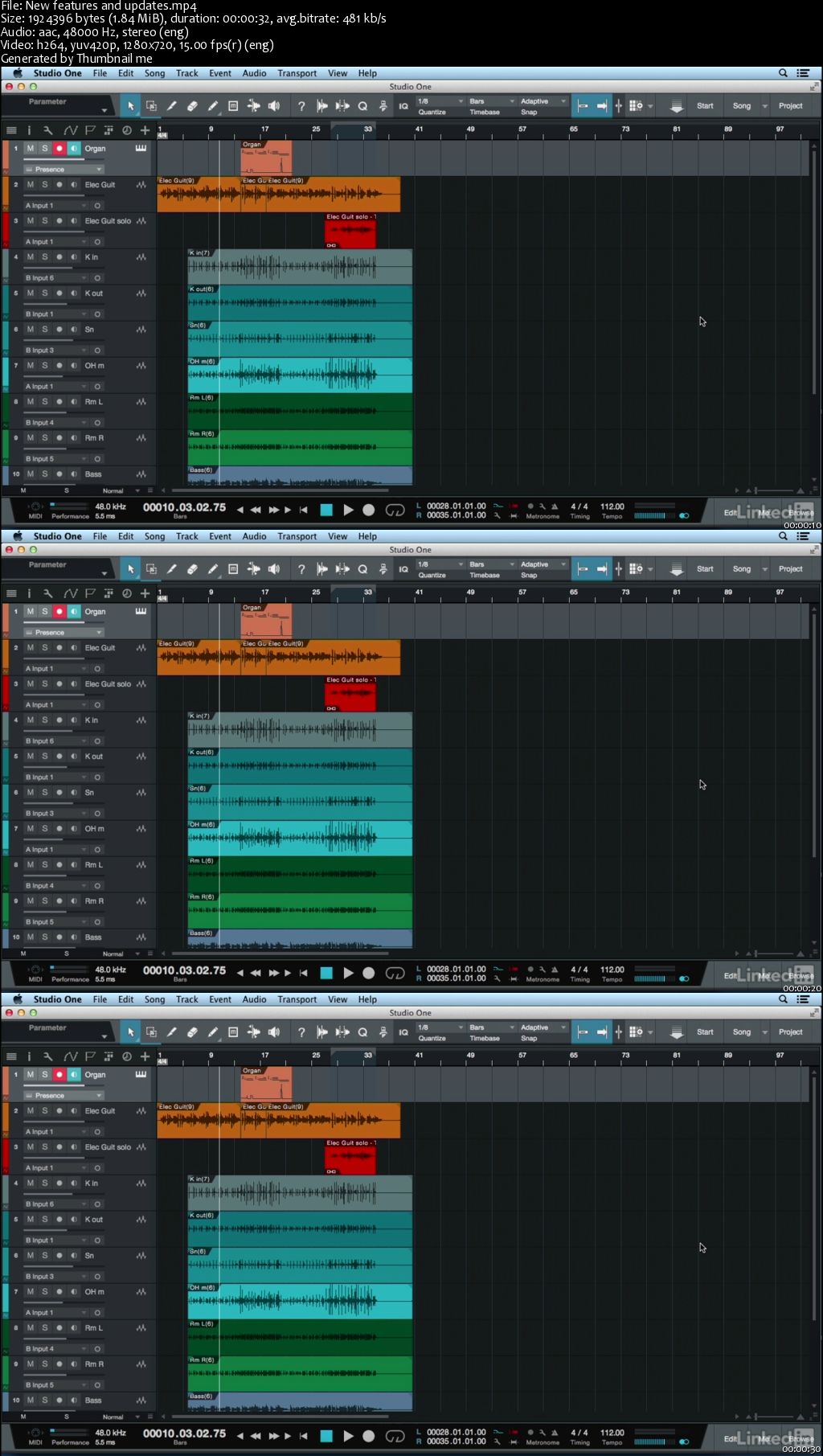Open the Normal dropdown in the 00:00:30 frame
The height and width of the screenshot is (1456, 823).
[121, 1417]
